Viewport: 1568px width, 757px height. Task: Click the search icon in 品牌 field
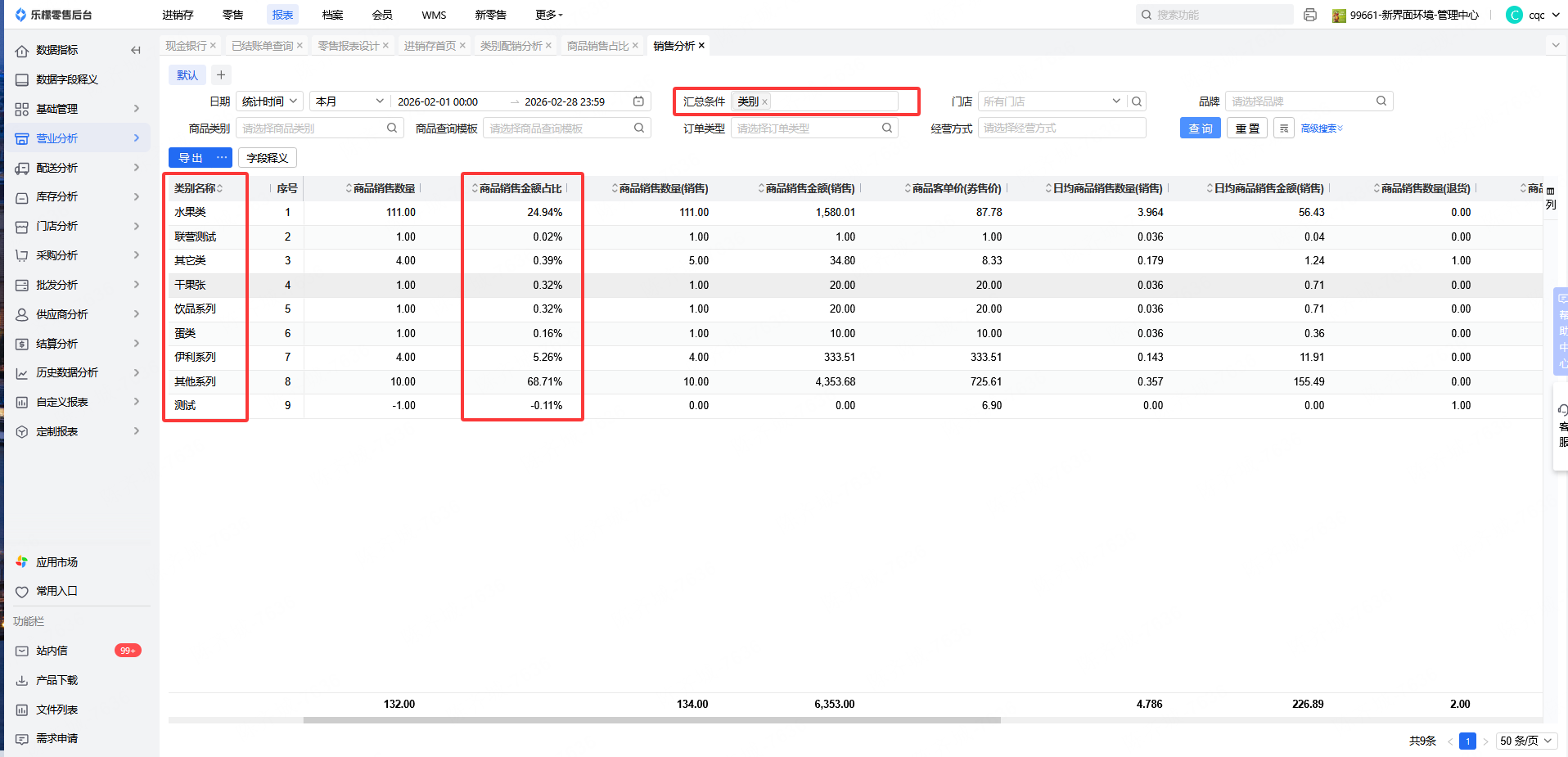pos(1381,101)
